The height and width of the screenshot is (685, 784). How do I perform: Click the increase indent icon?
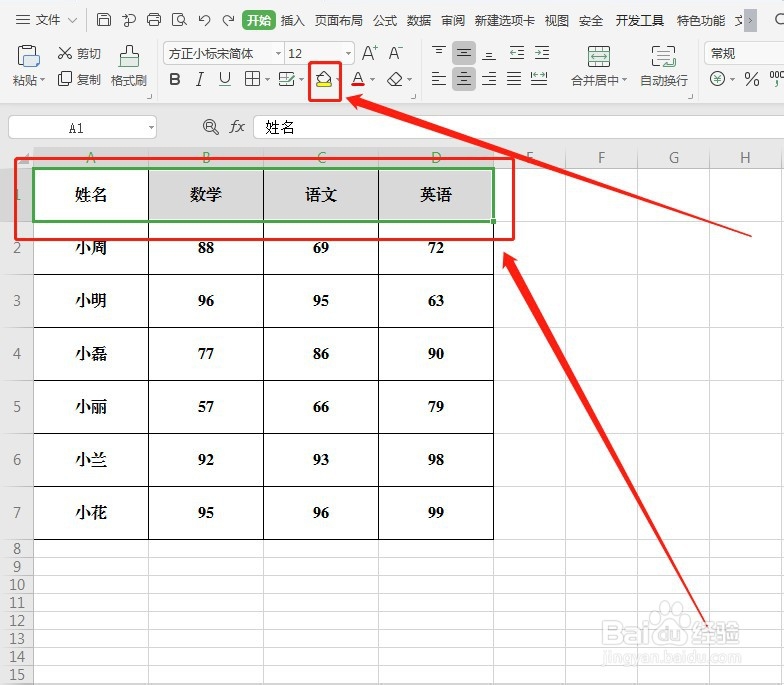[x=542, y=52]
